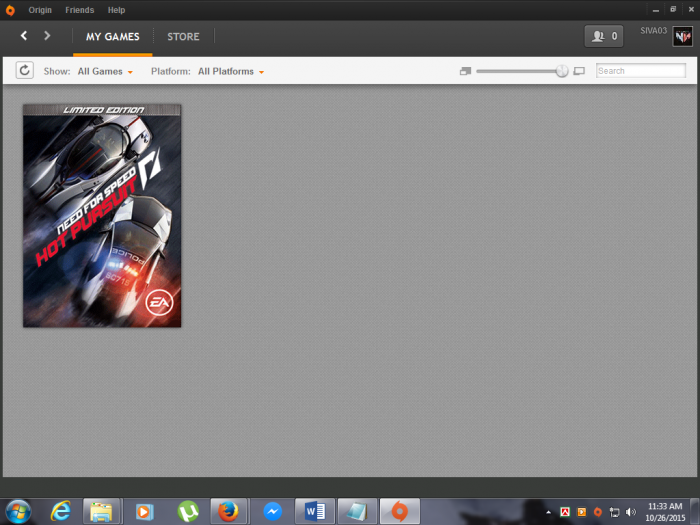Click the SIVA03 username
Screen dimensions: 700x525
click(653, 31)
